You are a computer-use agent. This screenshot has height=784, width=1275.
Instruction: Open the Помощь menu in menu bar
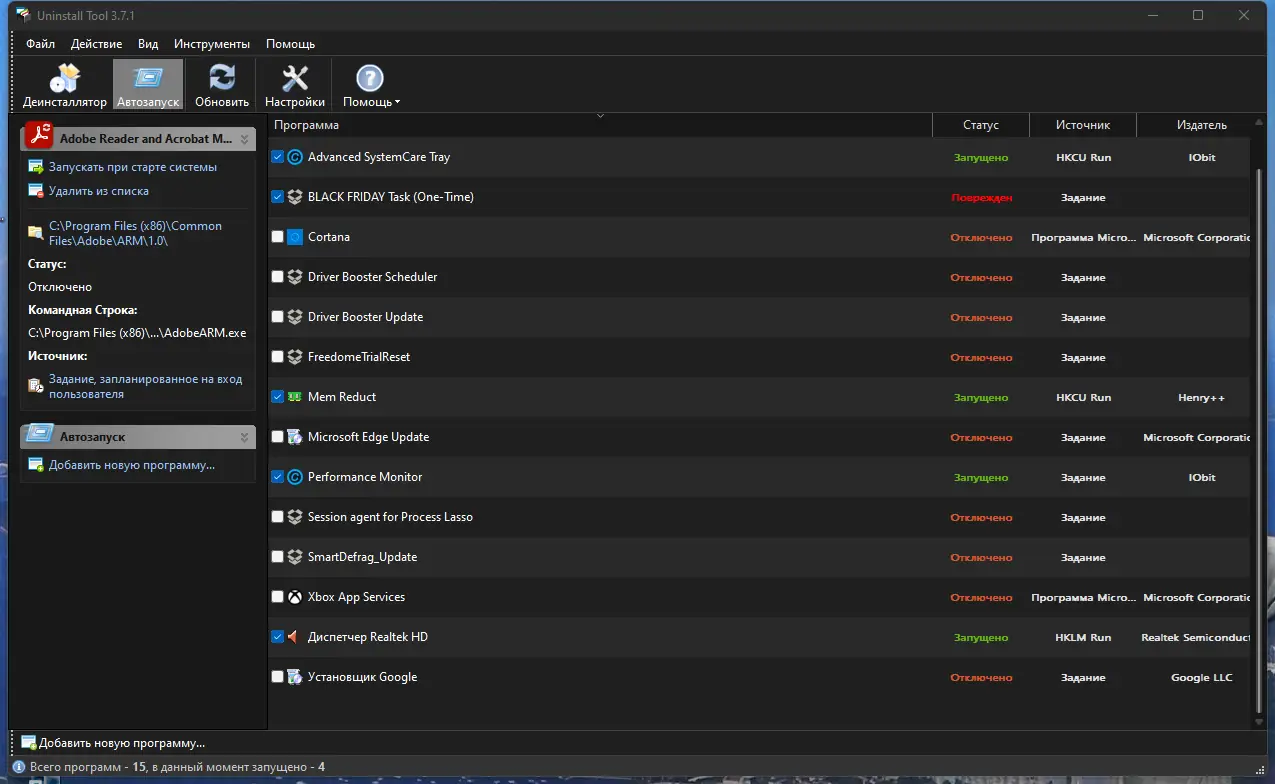pyautogui.click(x=290, y=44)
